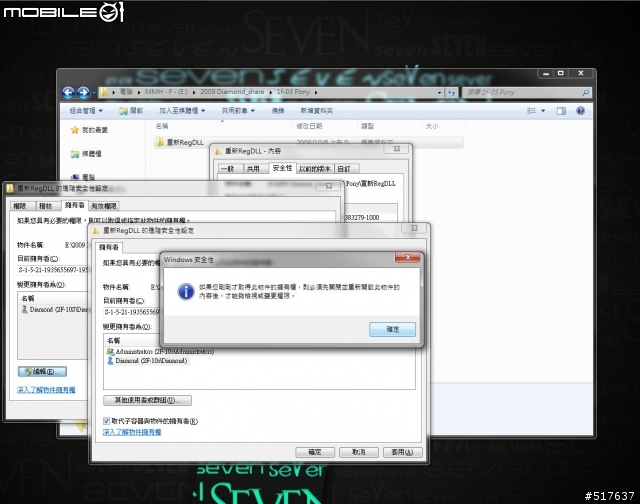Open 深入了解物件擁有權 link in the front owner dialog

[x=132, y=432]
